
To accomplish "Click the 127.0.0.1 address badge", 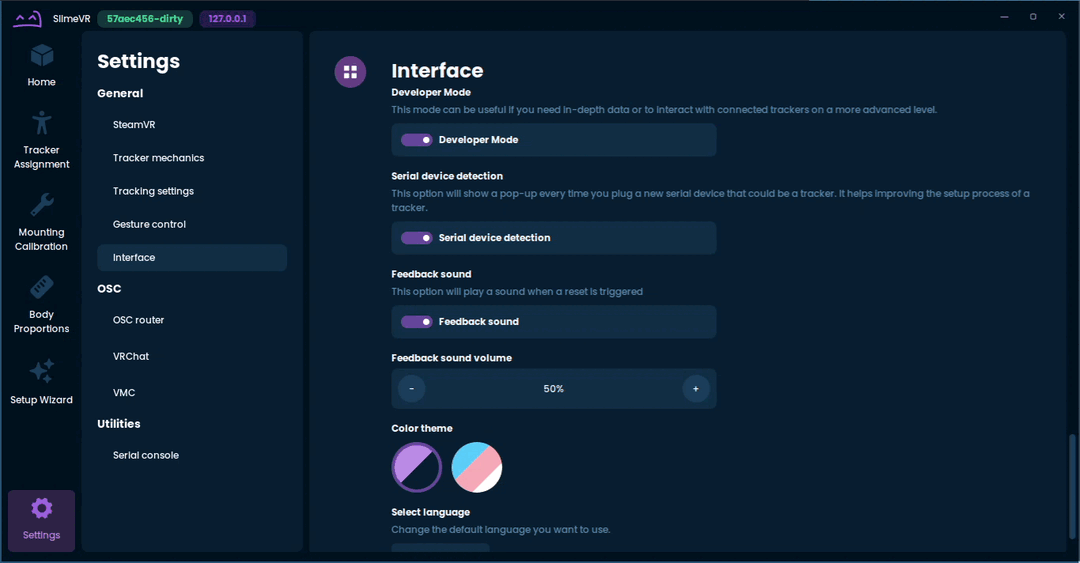I will 227,19.
